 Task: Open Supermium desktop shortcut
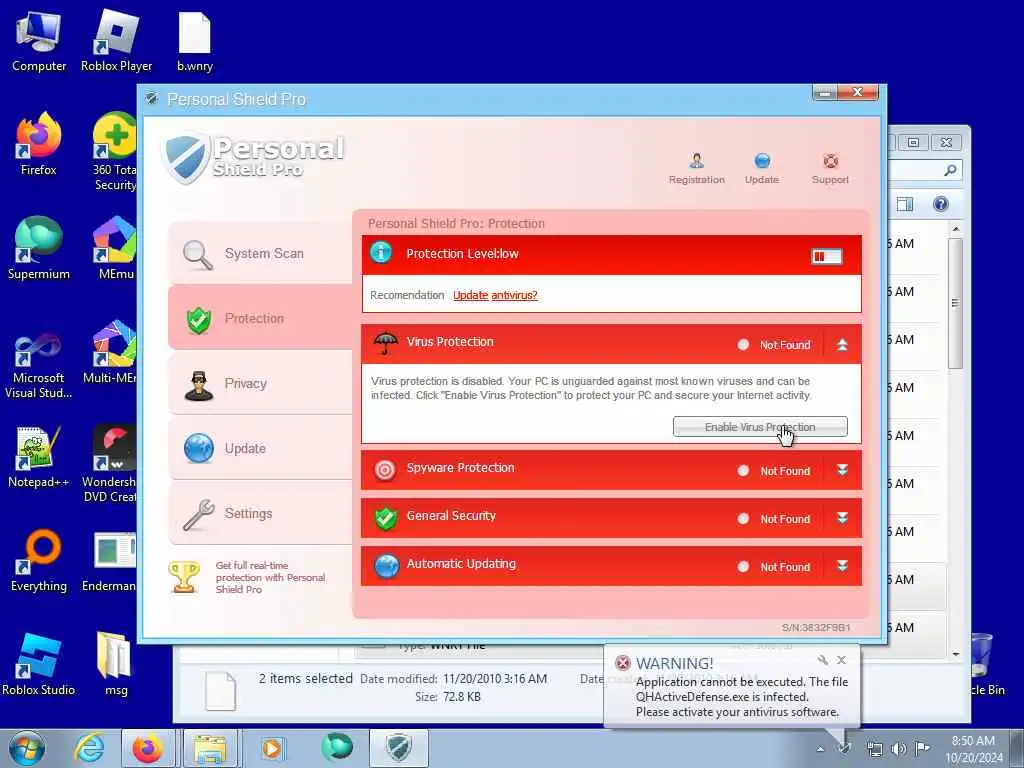pos(39,249)
